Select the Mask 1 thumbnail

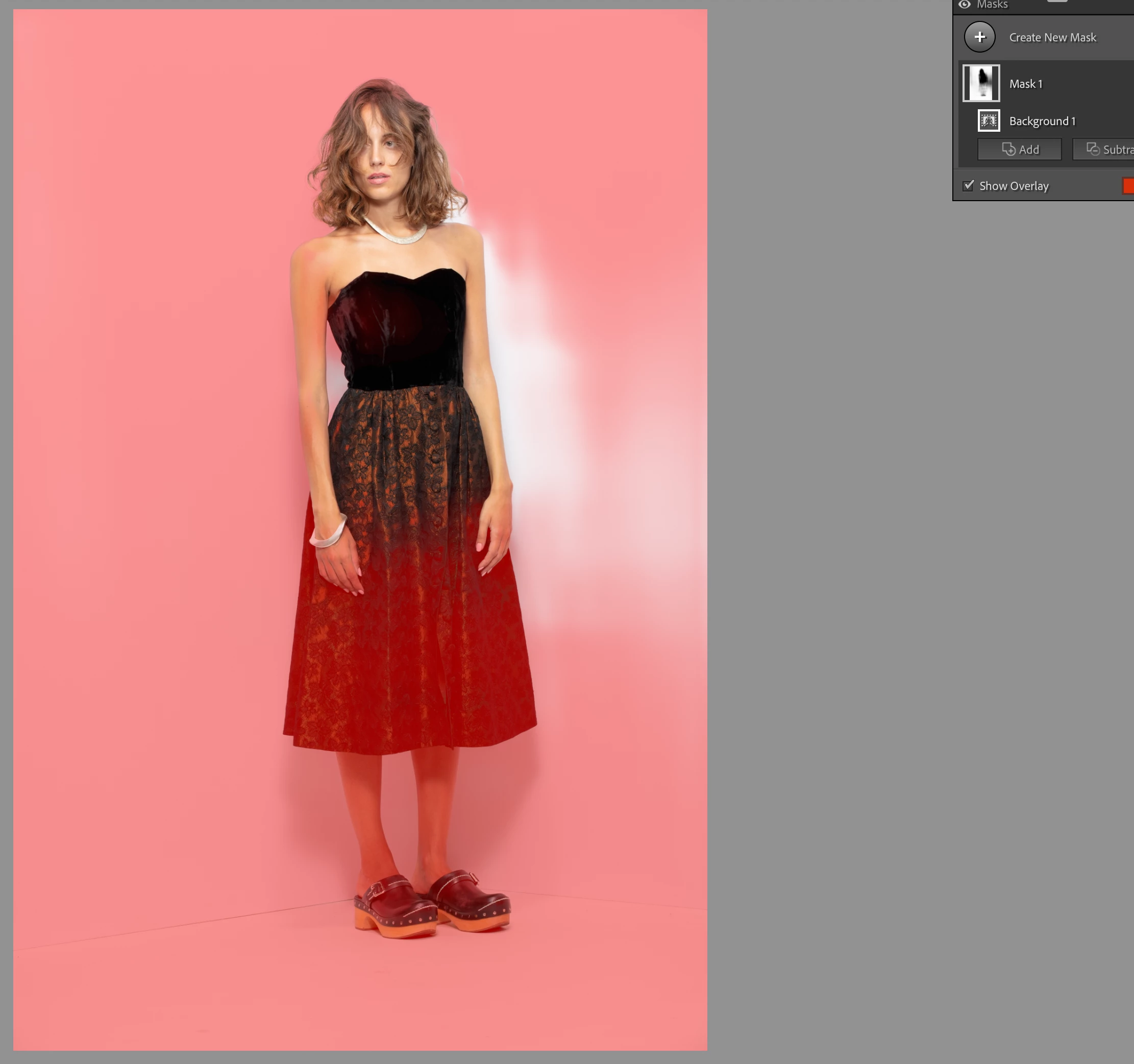click(981, 83)
